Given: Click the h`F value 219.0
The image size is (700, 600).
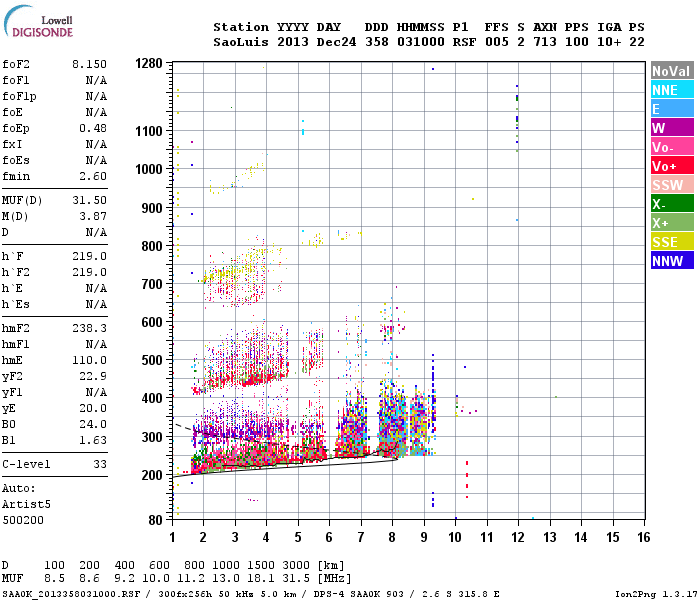Looking at the screenshot, I should (89, 256).
